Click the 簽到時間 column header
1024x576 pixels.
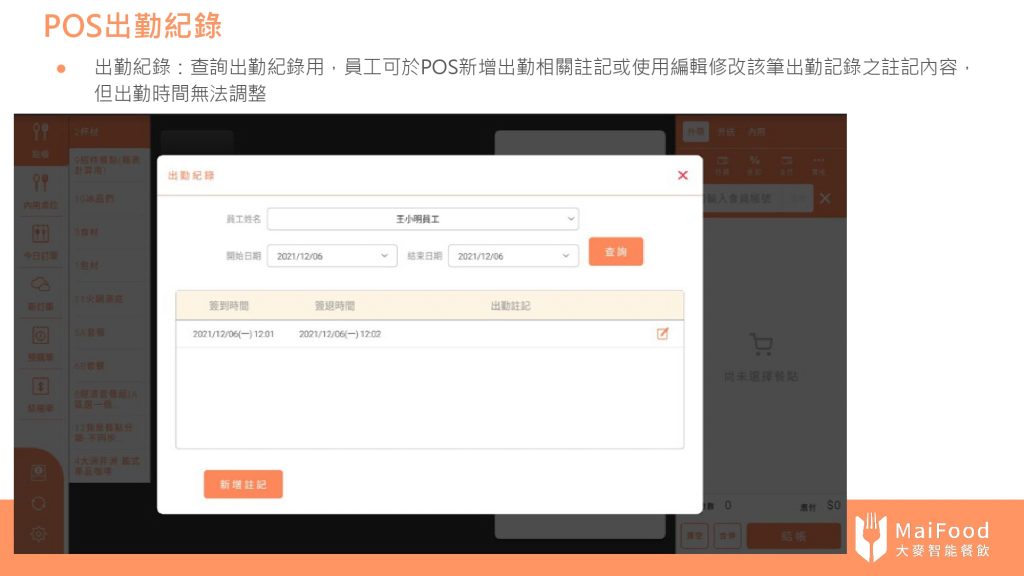point(229,306)
